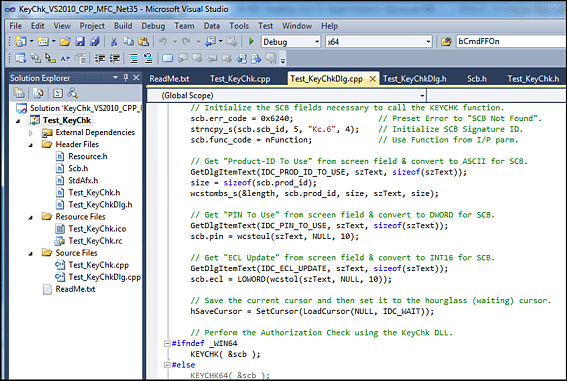Click the Add New Item toolbar icon
The width and height of the screenshot is (567, 381).
click(43, 42)
